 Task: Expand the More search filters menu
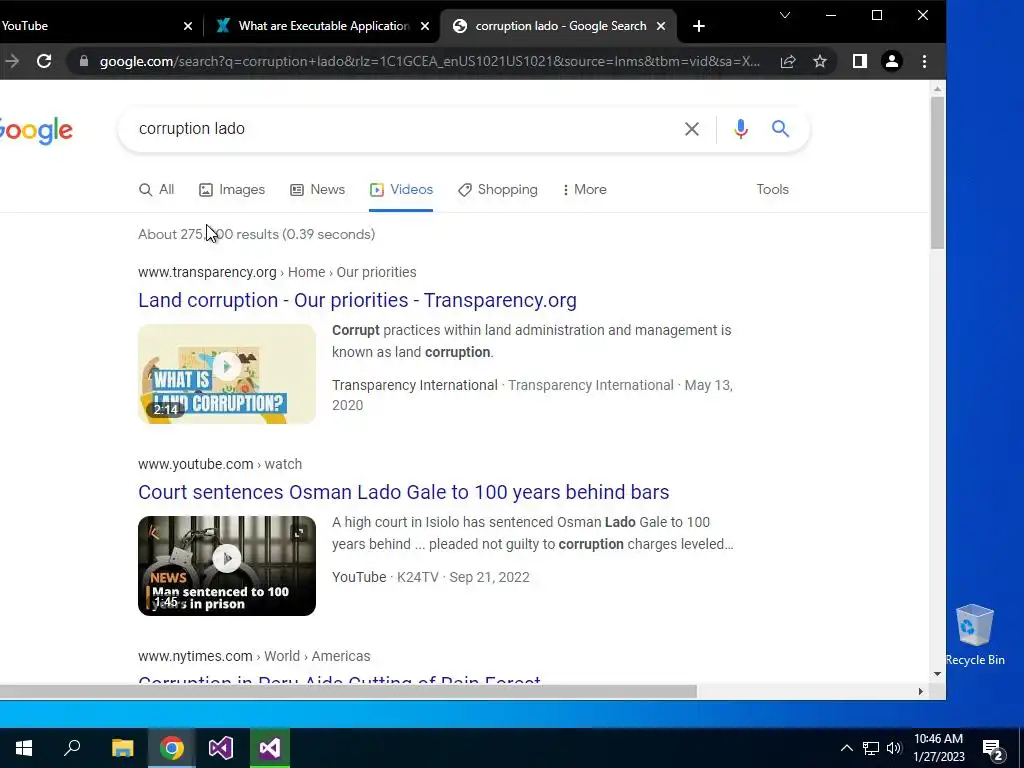click(x=584, y=189)
